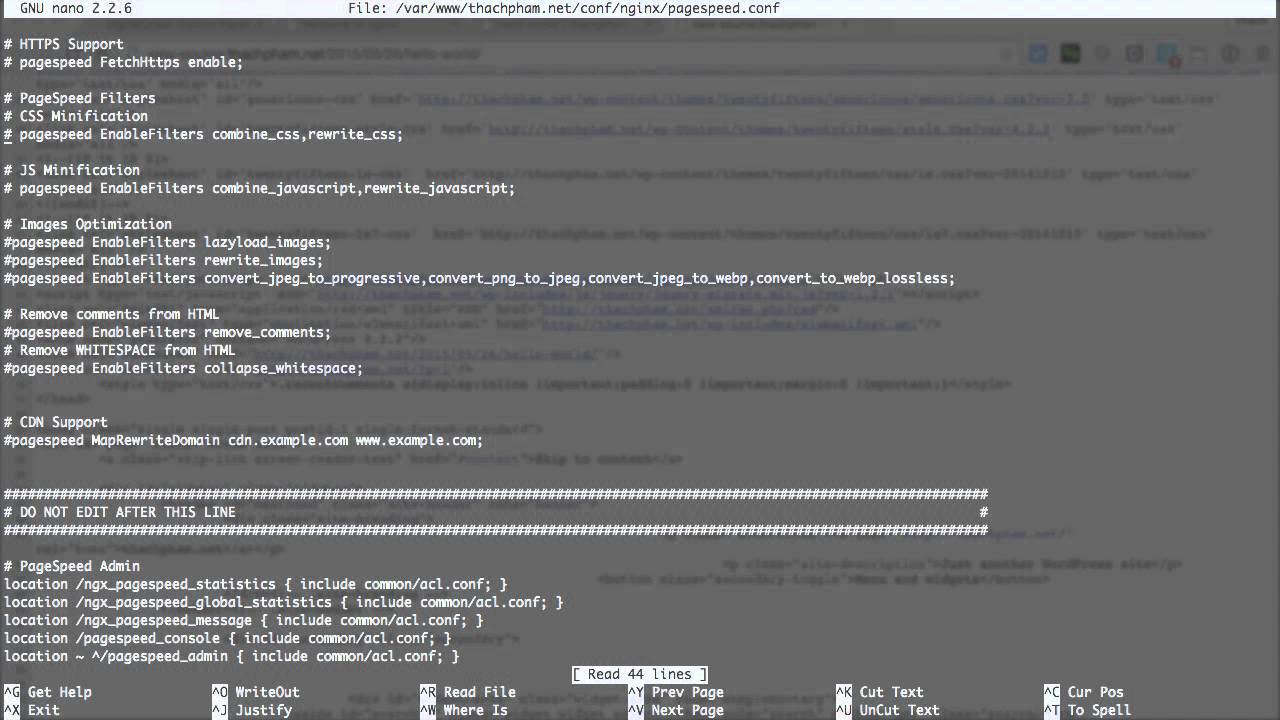
Task: Click the 'Read 44 lines' status message
Action: 640,674
